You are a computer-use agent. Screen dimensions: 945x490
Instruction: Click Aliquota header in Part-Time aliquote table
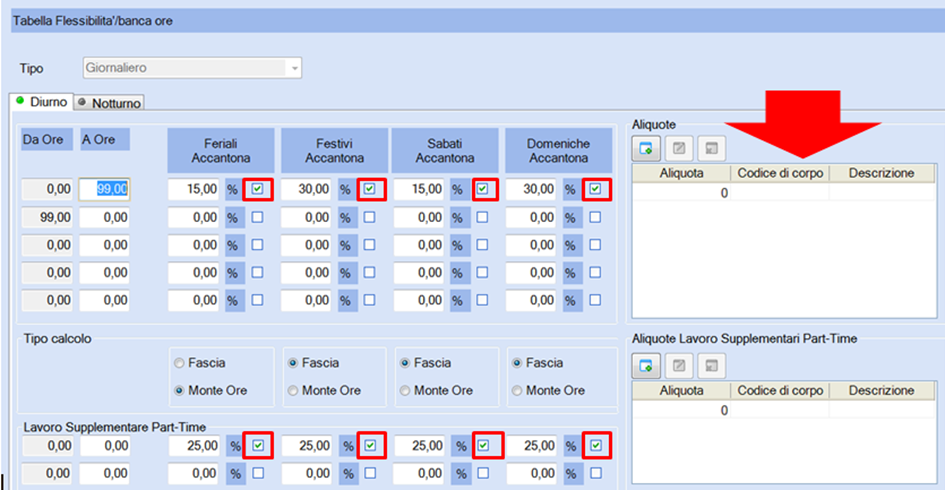pyautogui.click(x=682, y=391)
